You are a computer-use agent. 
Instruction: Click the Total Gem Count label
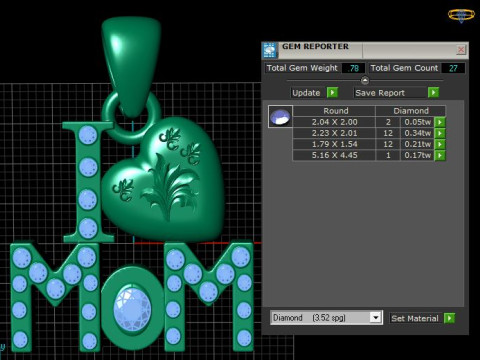(404, 68)
